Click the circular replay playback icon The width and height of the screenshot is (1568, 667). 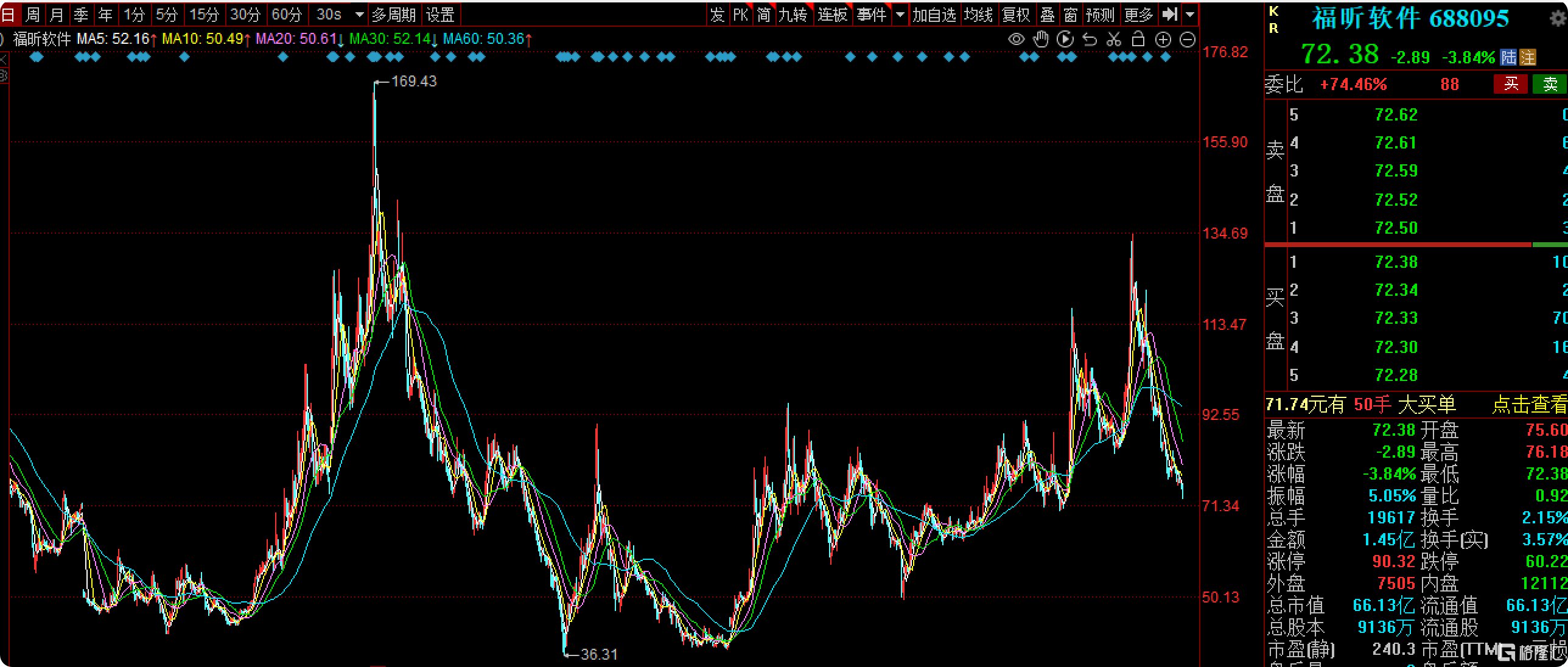point(1065,40)
